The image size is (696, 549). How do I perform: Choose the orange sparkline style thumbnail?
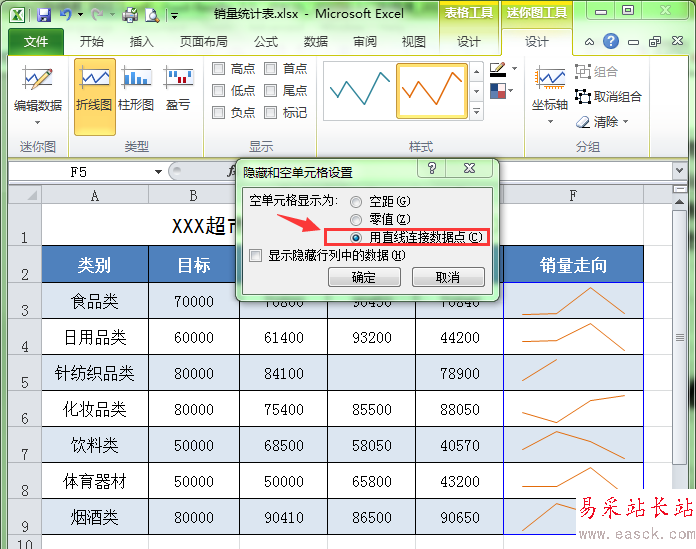click(432, 91)
